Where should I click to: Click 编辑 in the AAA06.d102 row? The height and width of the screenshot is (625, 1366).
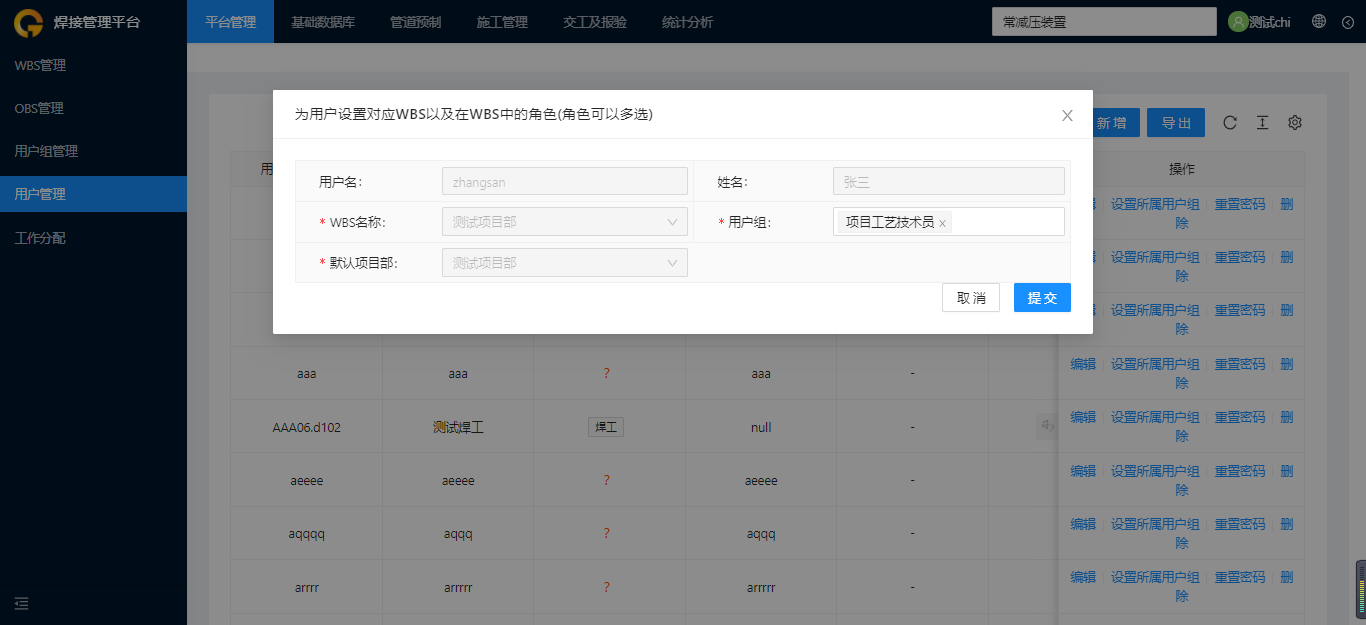click(1083, 418)
